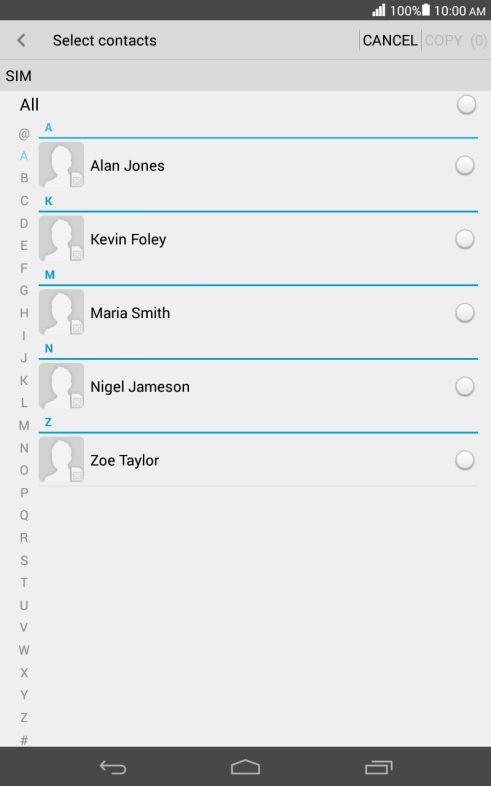
Task: Jump to letter Z in alphabet index
Action: [24, 717]
